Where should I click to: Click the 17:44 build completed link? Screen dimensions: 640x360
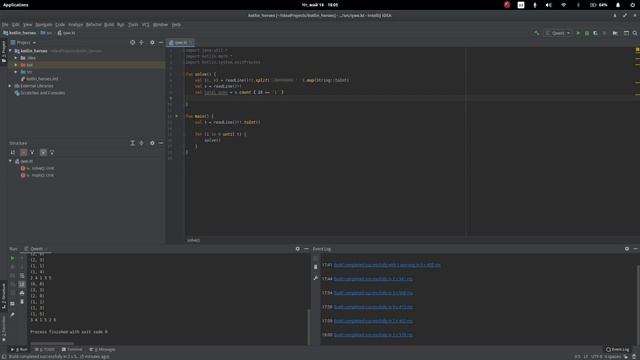[373, 279]
